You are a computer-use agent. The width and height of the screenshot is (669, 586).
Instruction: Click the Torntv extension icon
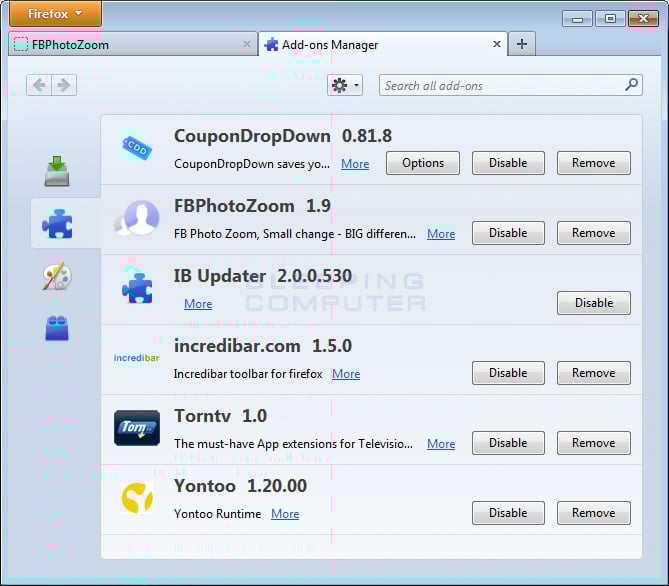point(137,428)
